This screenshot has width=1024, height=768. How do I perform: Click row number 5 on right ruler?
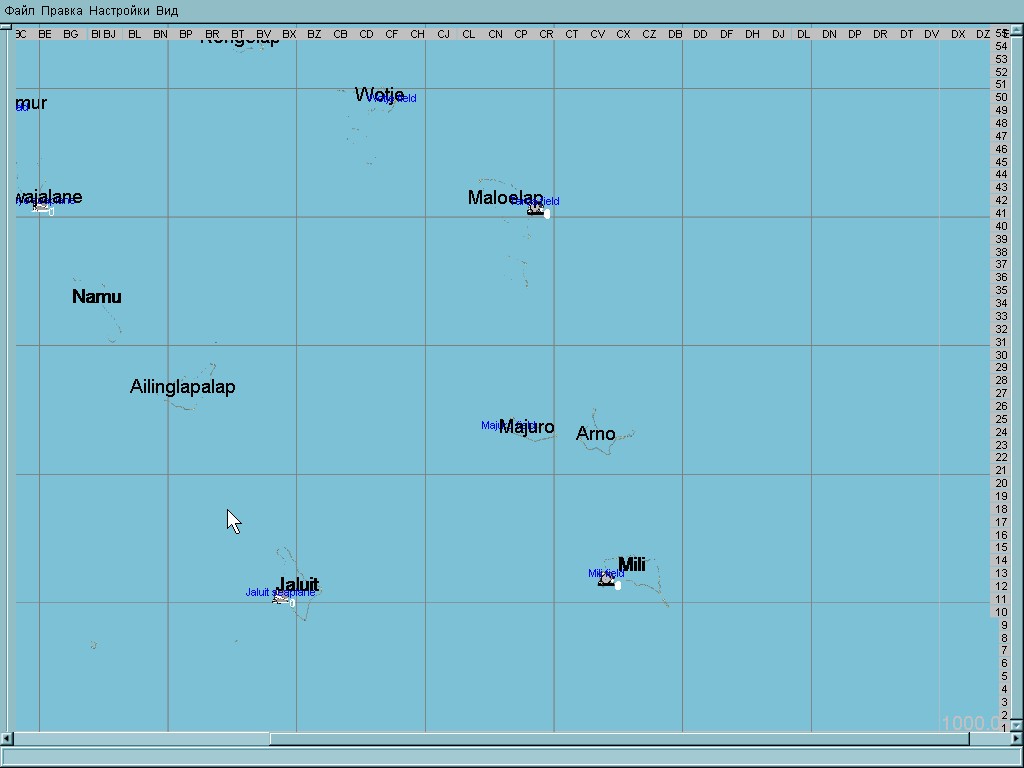[1004, 676]
